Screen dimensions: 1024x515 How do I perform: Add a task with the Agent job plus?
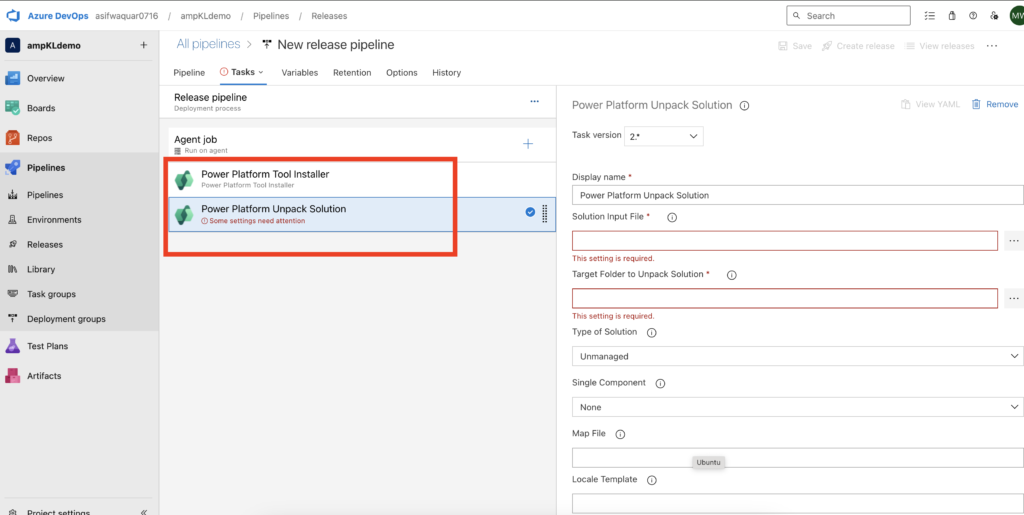coord(528,144)
